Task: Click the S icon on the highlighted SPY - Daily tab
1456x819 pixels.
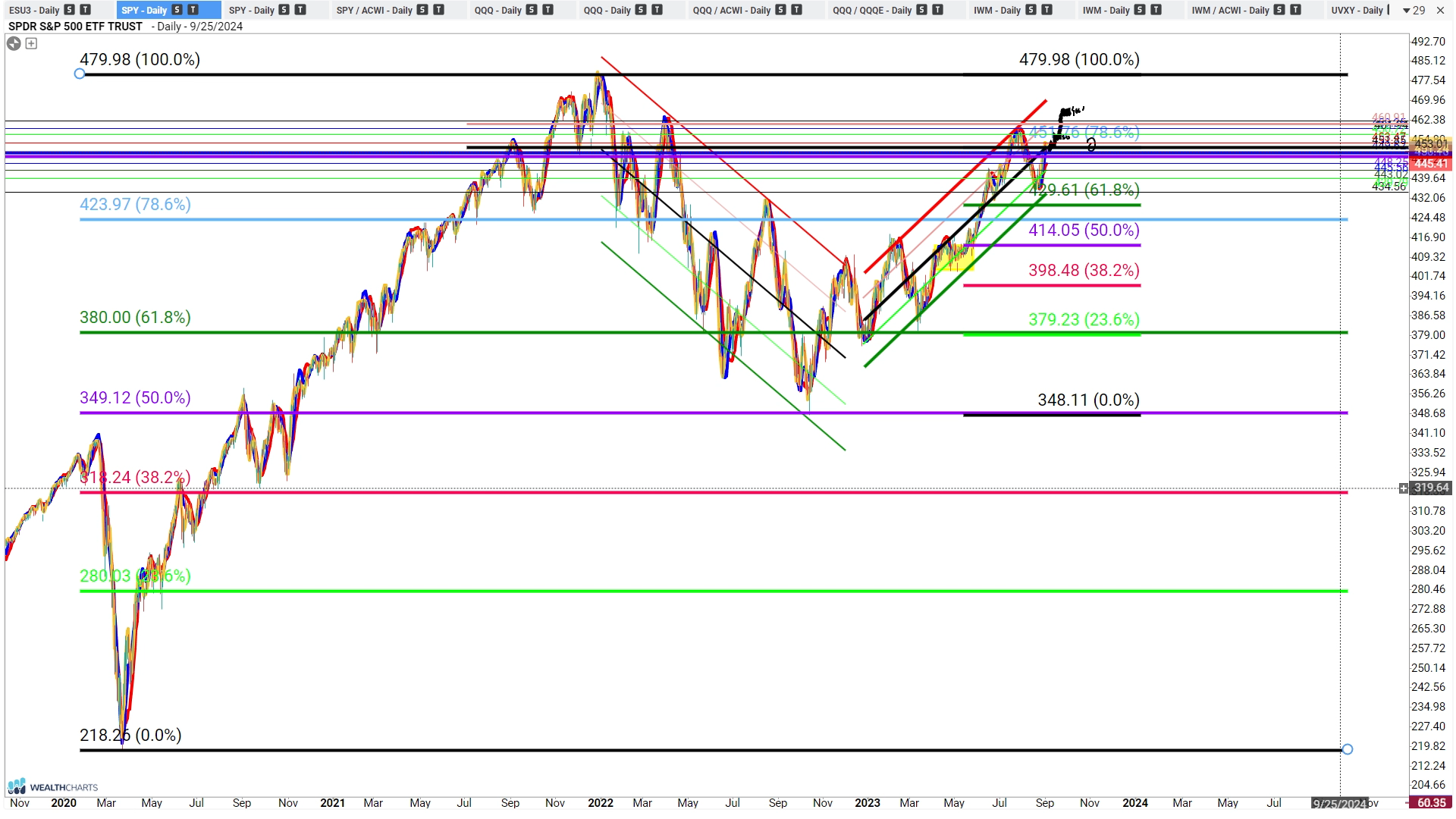Action: click(177, 10)
